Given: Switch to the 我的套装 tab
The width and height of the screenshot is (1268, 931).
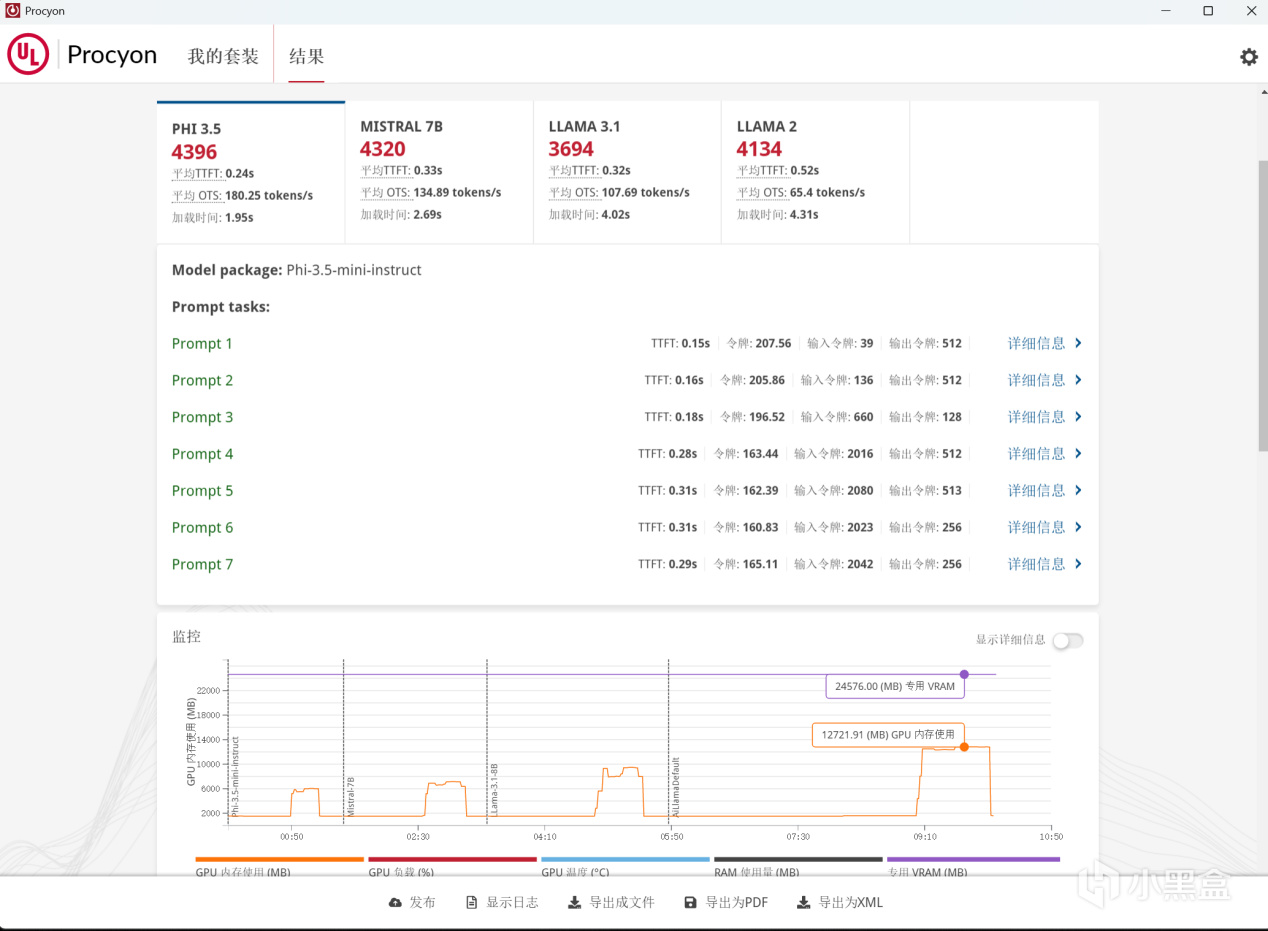Looking at the screenshot, I should (x=223, y=56).
